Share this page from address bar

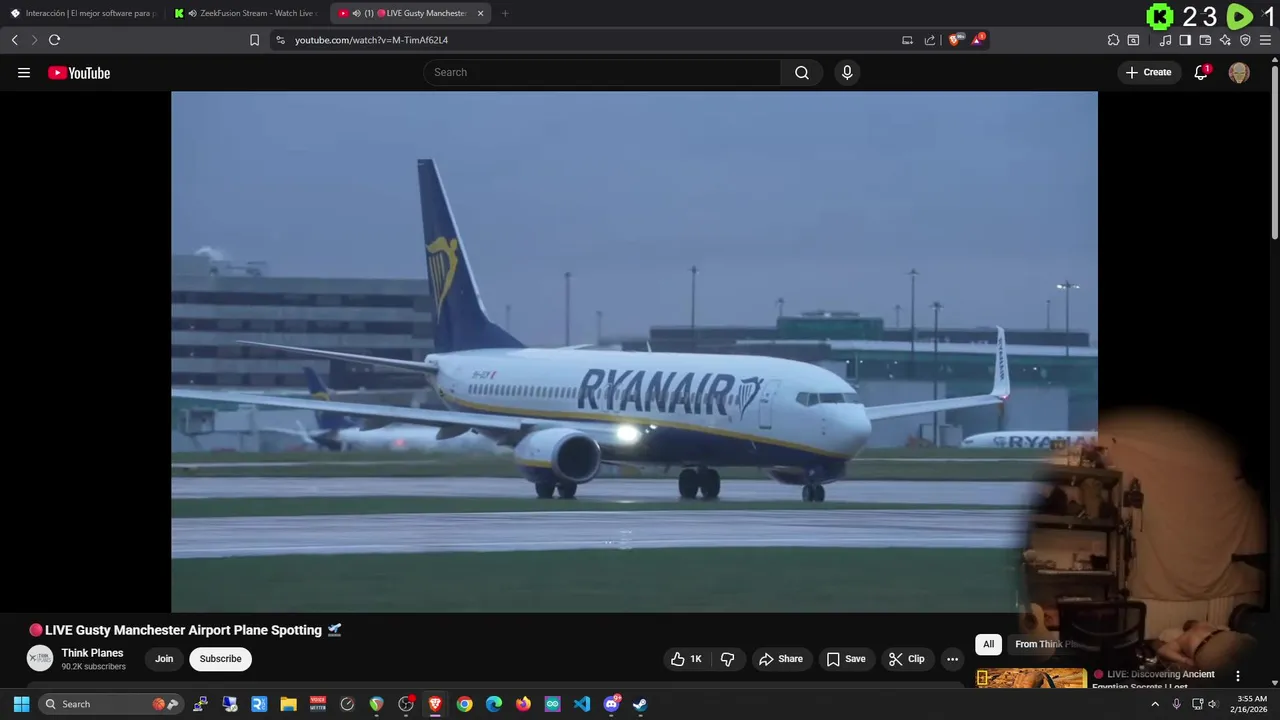[930, 40]
